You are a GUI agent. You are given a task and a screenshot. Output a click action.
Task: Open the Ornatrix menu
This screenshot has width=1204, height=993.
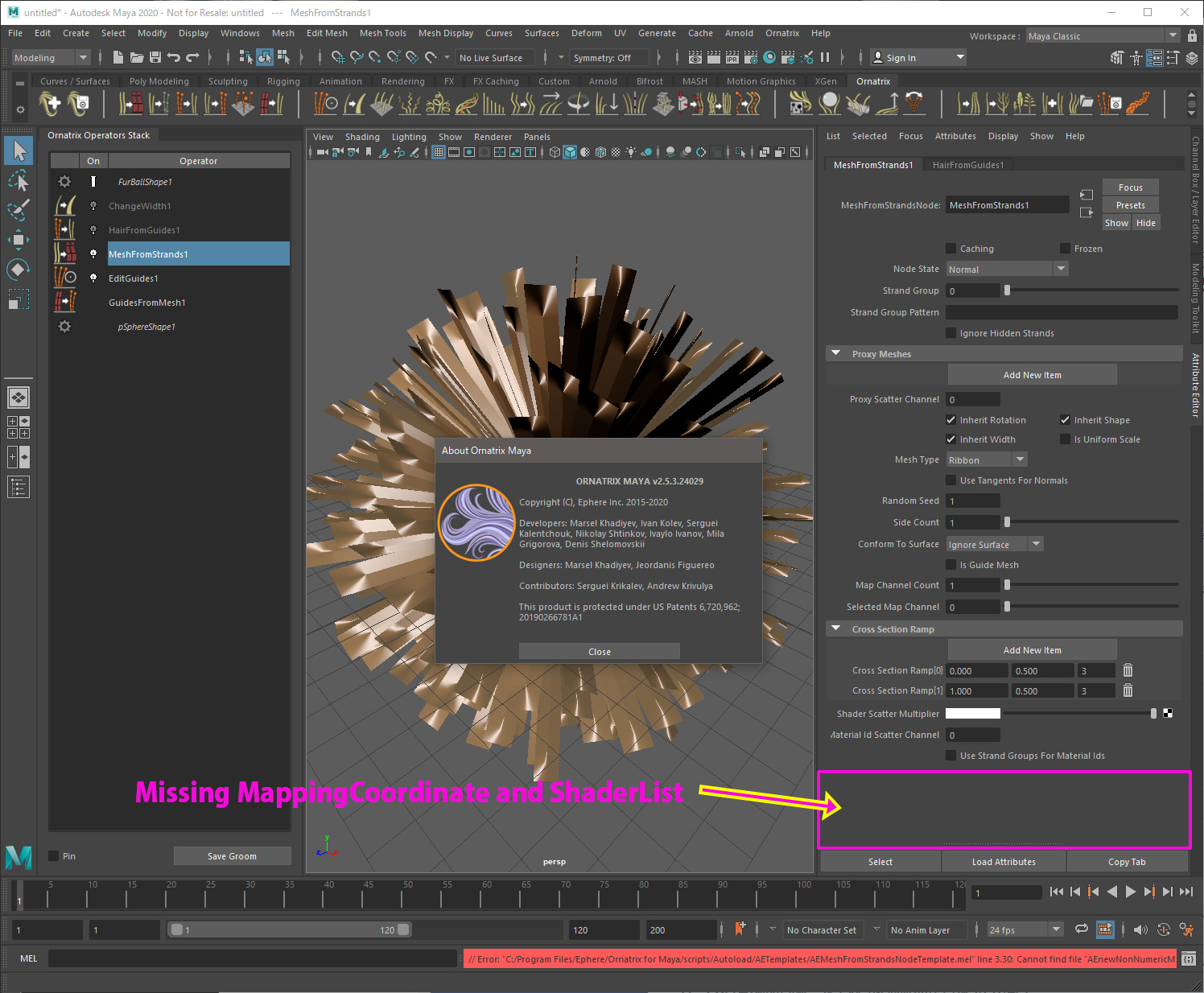[x=781, y=33]
